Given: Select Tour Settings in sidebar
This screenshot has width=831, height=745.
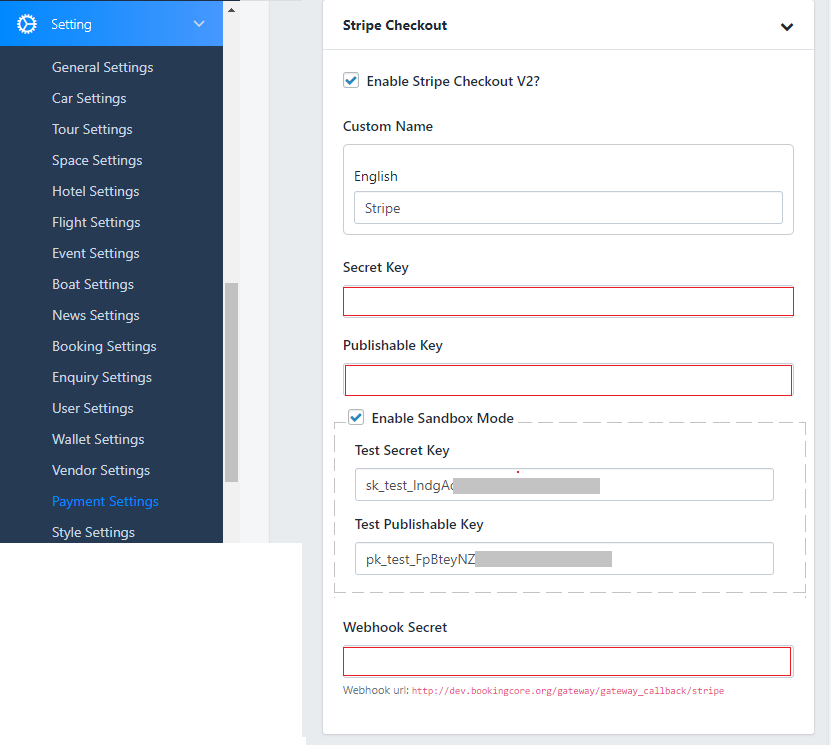Looking at the screenshot, I should coord(92,130).
